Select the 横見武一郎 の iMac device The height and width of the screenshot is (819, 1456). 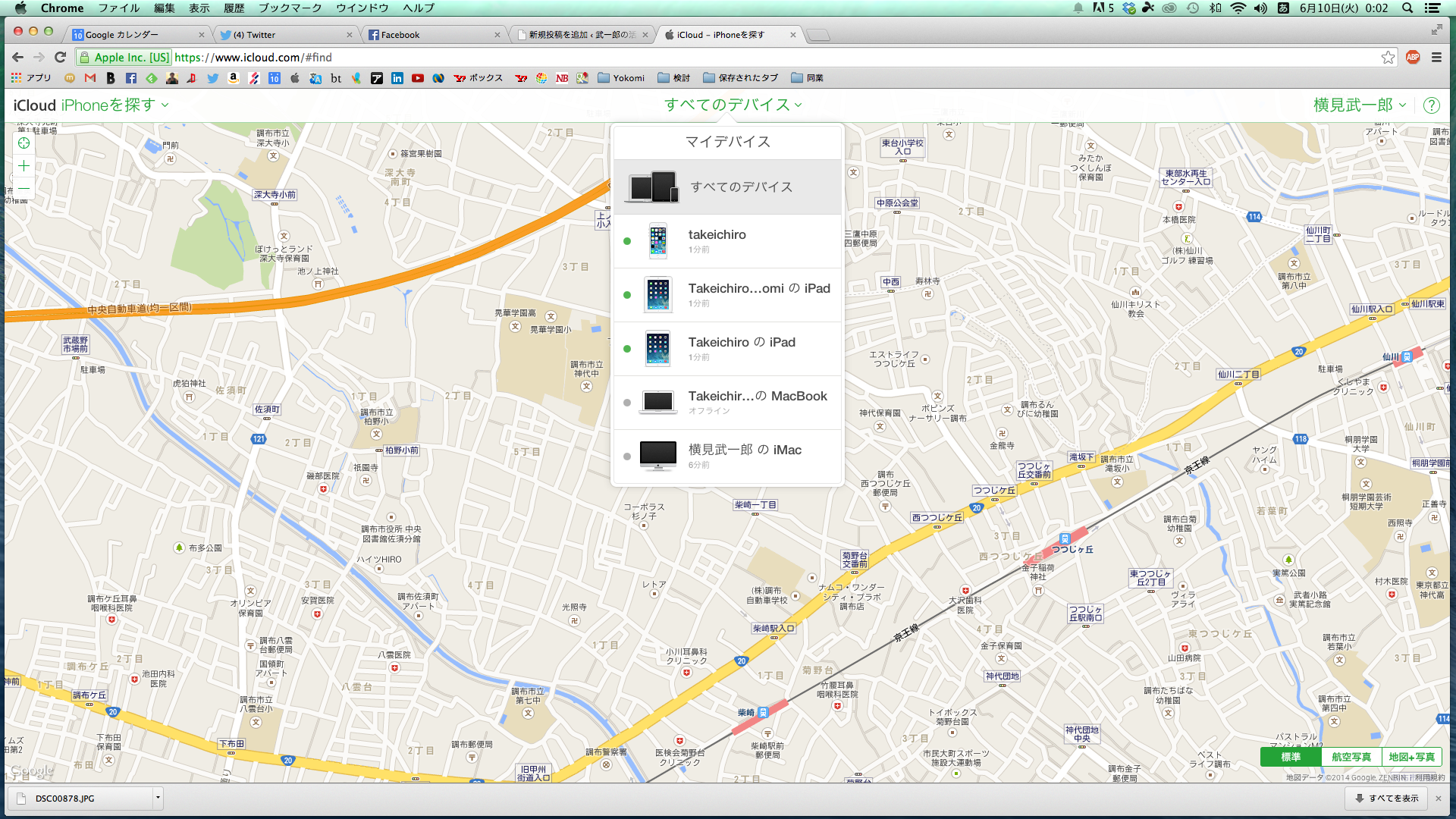click(727, 457)
